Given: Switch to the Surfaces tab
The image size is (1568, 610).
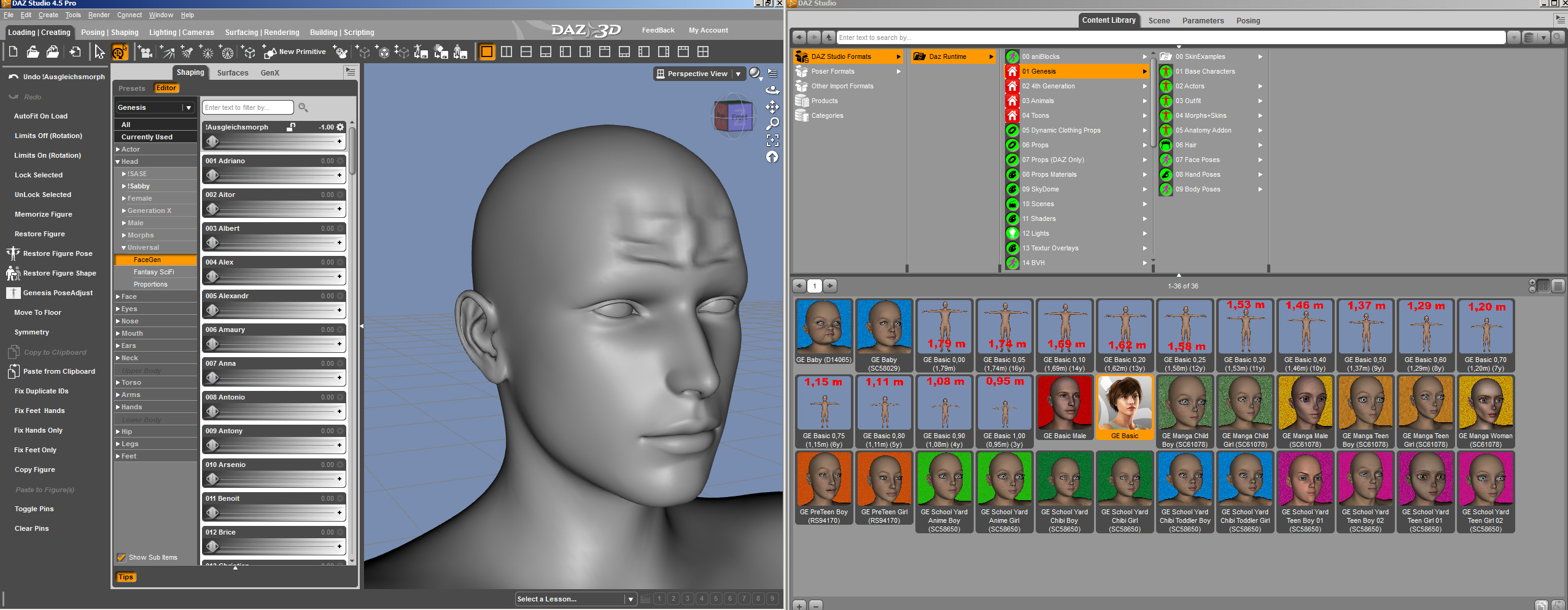Looking at the screenshot, I should click(x=233, y=72).
